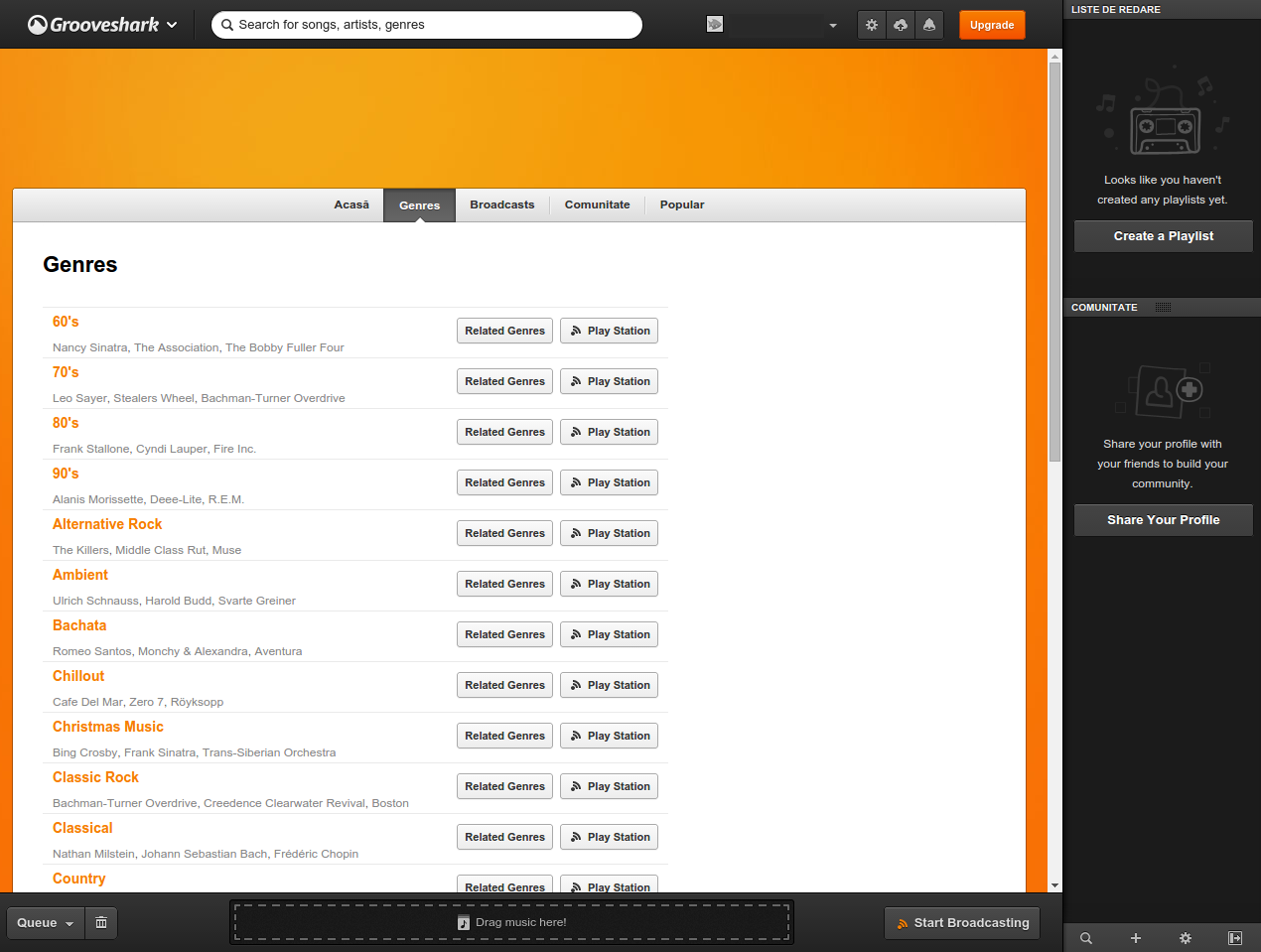Screen dimensions: 1261x952
Task: Click the main page scrollbar thumb
Action: pos(1054,262)
